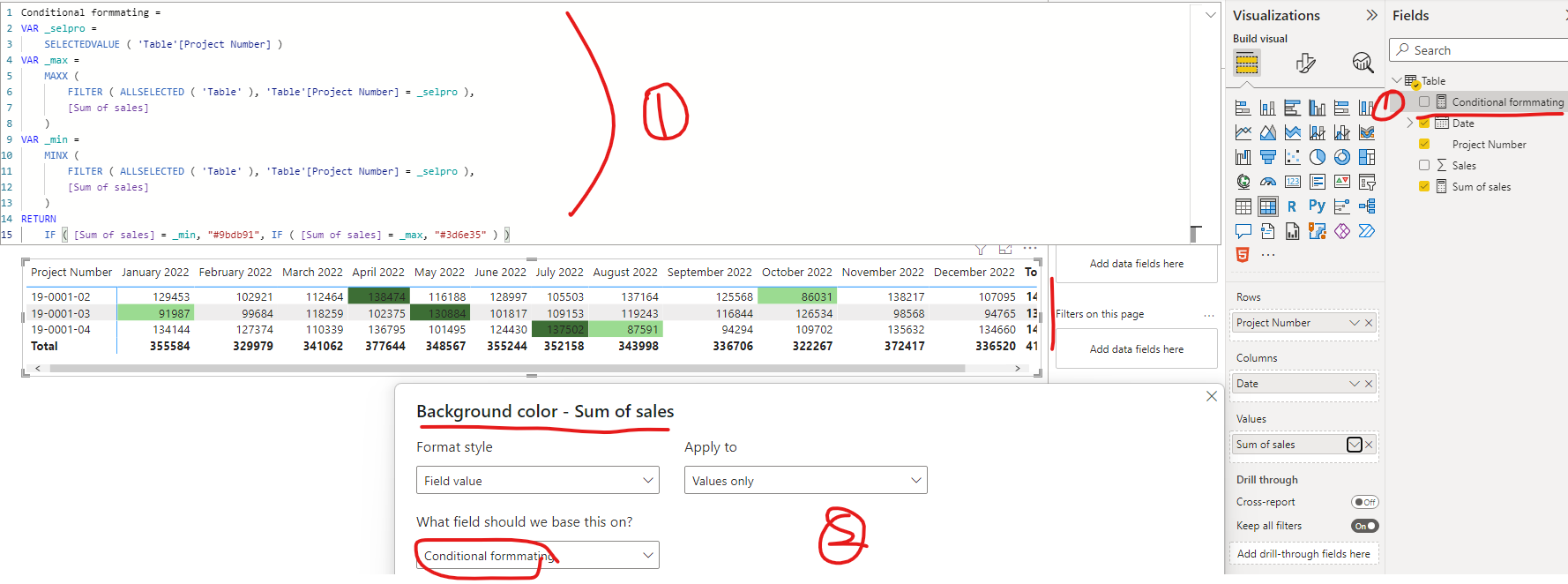The image size is (1568, 584).
Task: Choose the Stacked area chart visual
Action: (1292, 132)
